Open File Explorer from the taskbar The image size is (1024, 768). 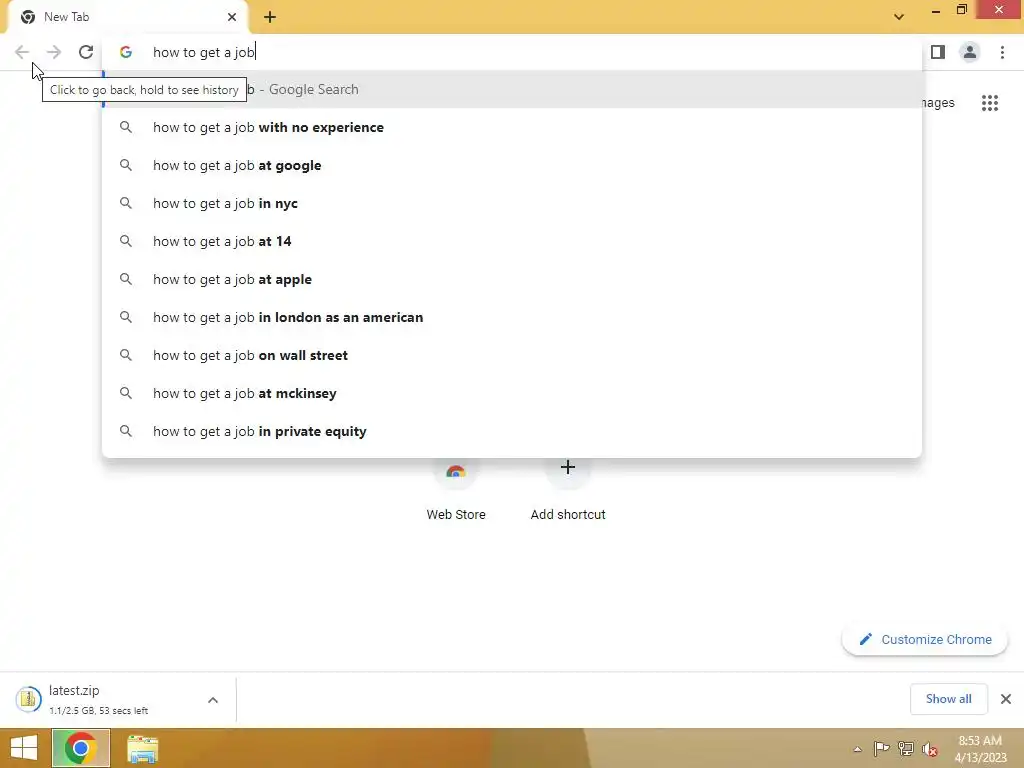tap(142, 748)
